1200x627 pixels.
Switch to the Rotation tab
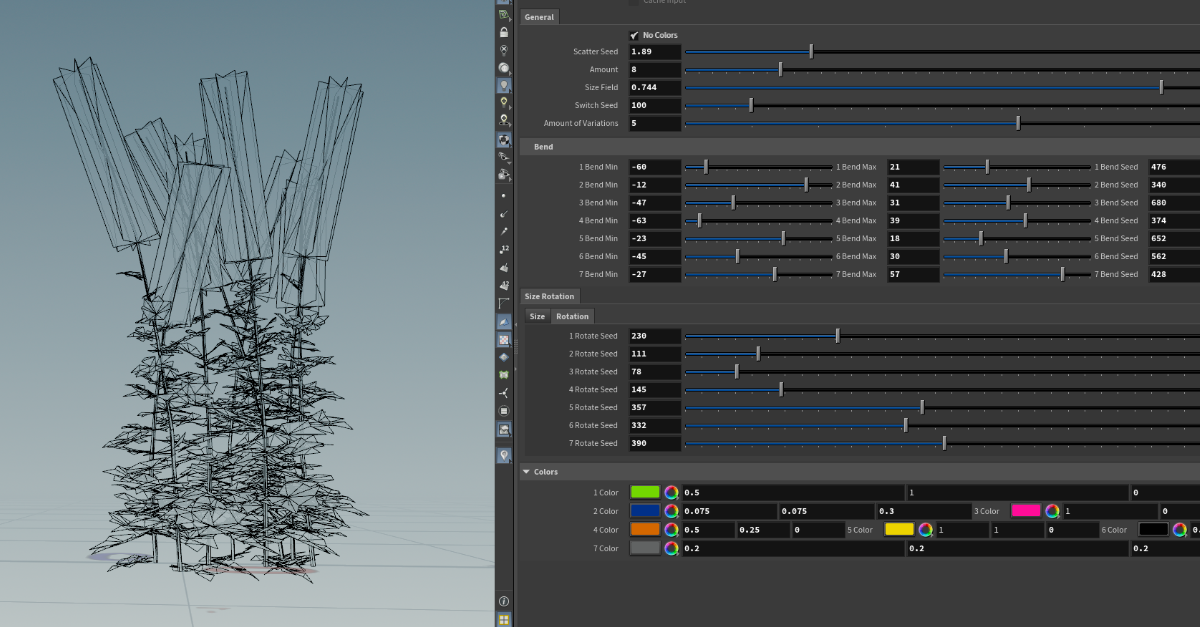[x=572, y=316]
